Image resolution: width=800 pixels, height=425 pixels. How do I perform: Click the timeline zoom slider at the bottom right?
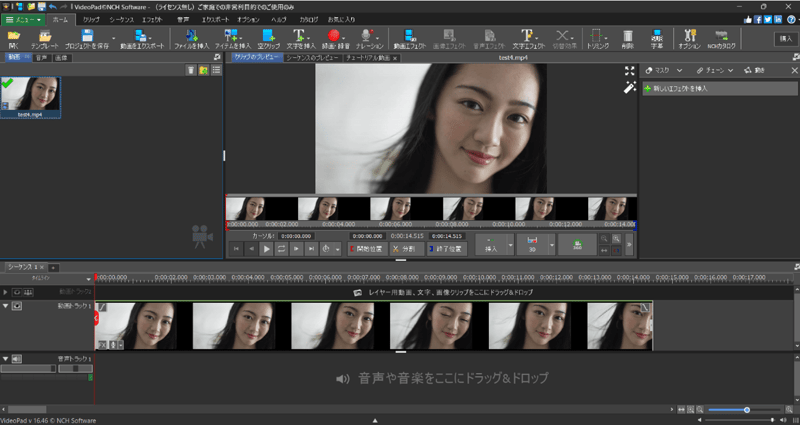point(746,410)
